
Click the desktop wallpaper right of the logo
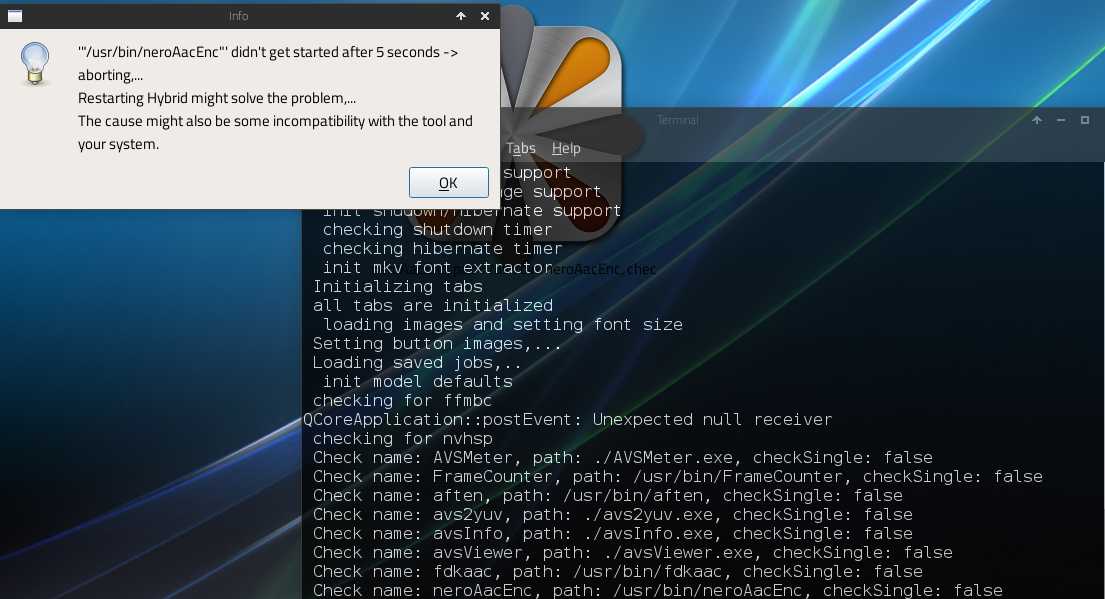850,50
